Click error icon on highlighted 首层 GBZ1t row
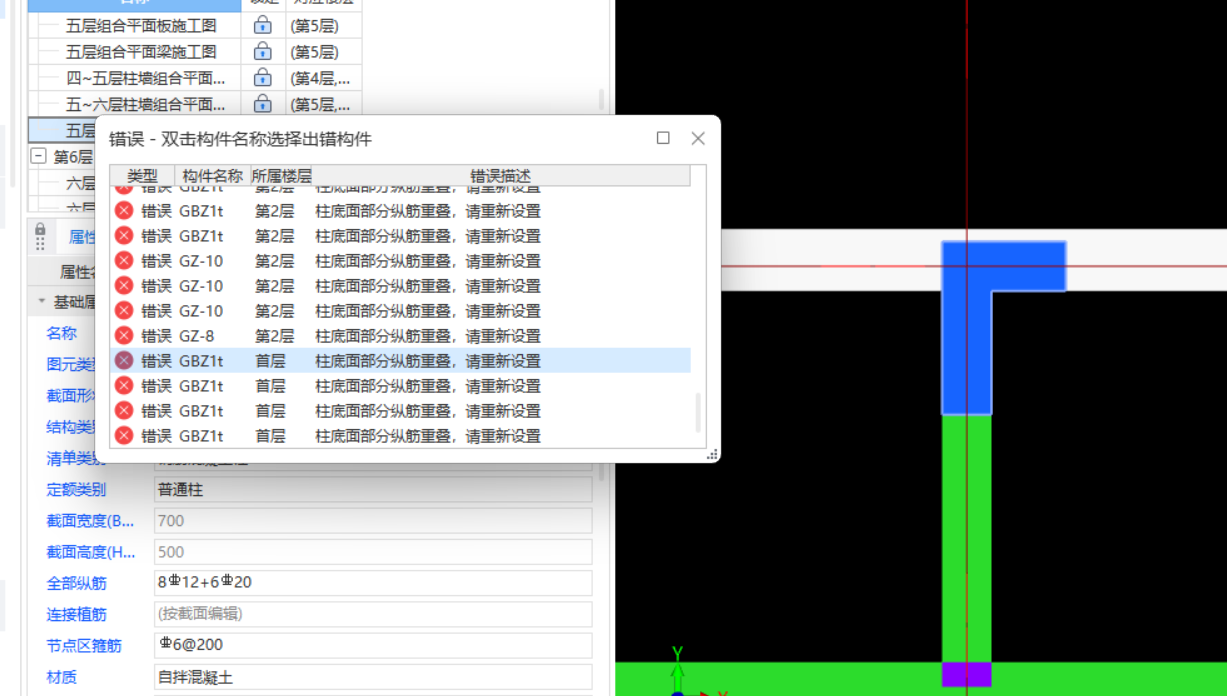The image size is (1227, 696). (125, 360)
